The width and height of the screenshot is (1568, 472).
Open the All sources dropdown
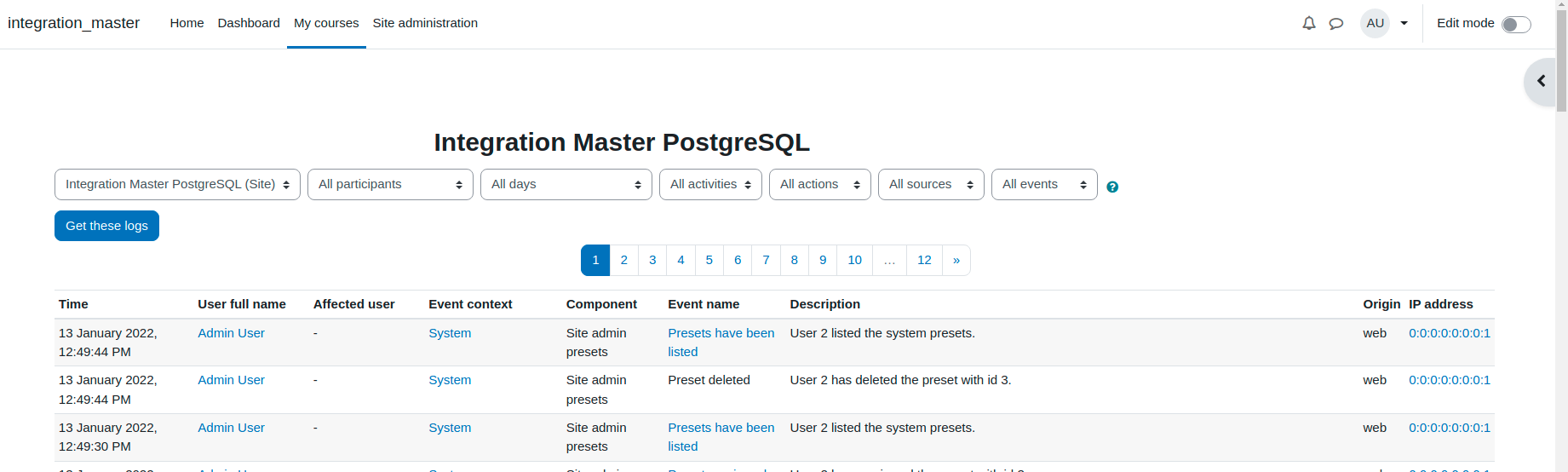931,184
